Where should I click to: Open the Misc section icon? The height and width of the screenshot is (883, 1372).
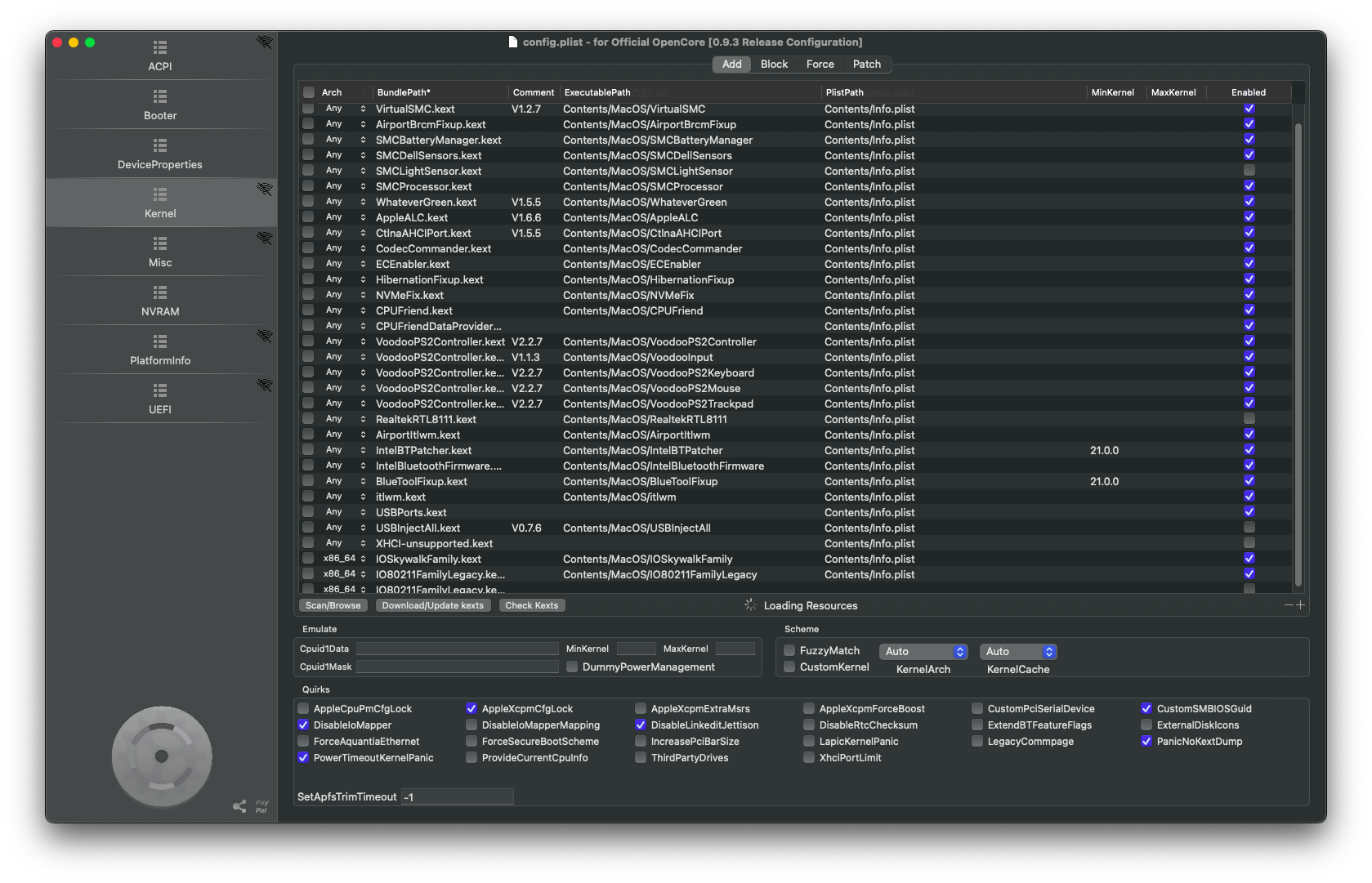[x=160, y=243]
